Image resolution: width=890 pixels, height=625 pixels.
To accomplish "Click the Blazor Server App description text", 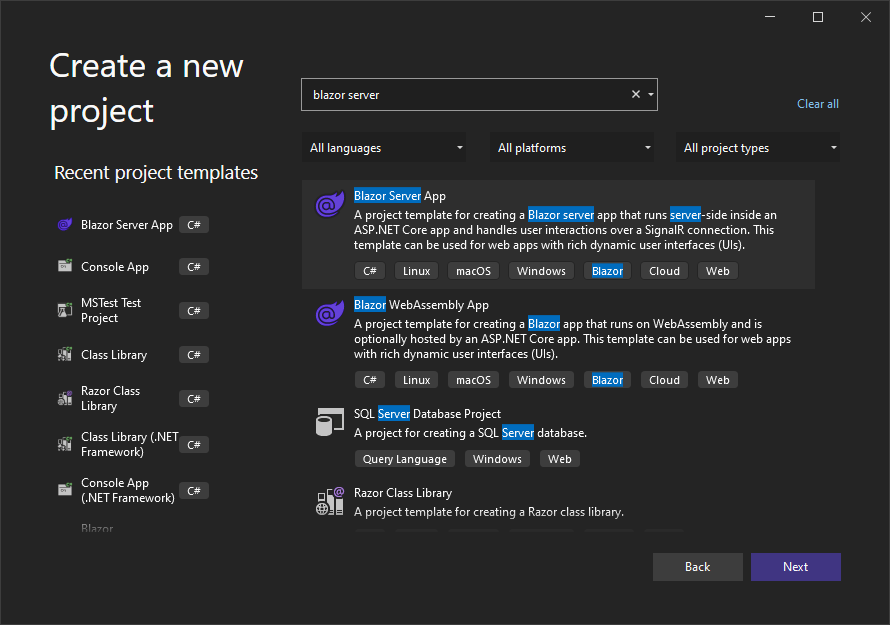I will pos(565,230).
